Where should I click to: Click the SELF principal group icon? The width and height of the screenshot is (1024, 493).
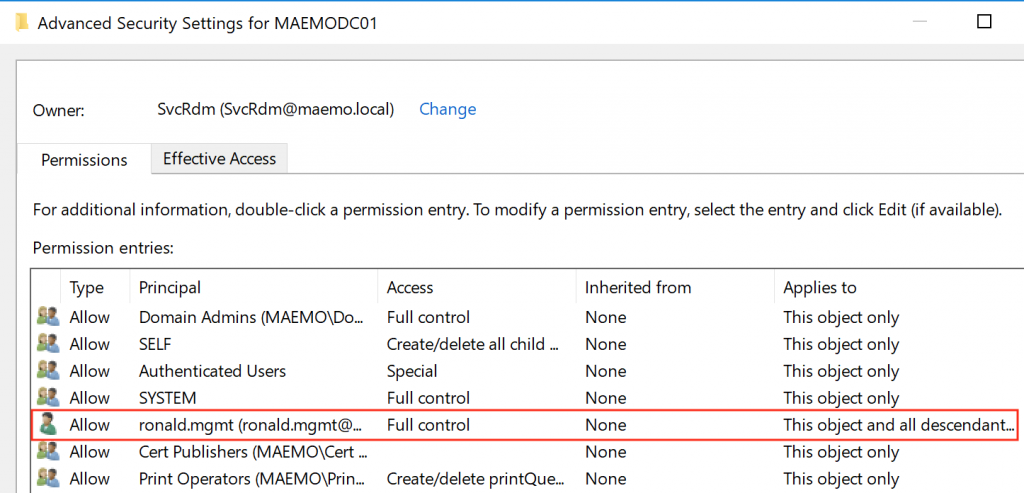coord(47,344)
